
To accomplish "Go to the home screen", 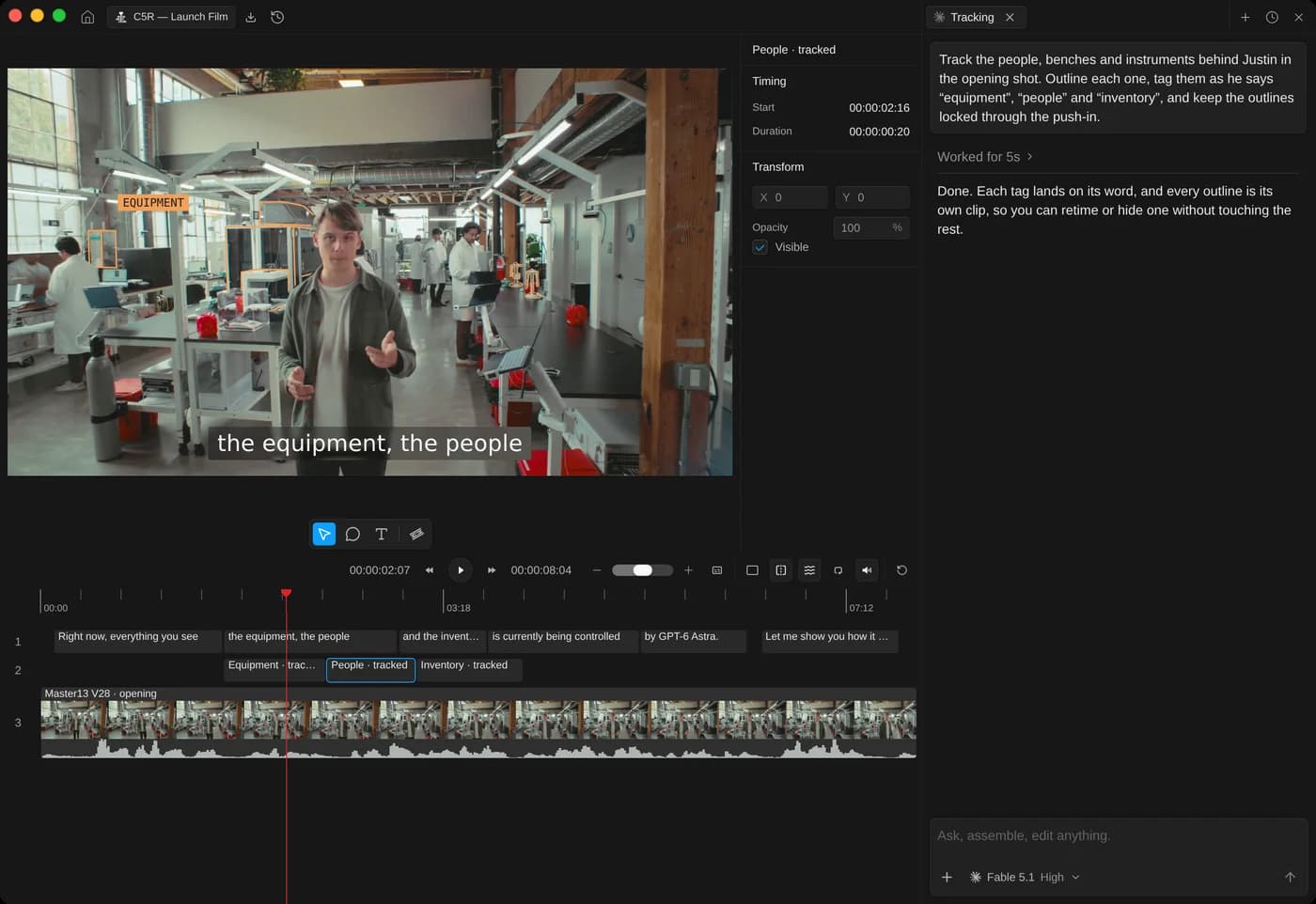I will 87,17.
